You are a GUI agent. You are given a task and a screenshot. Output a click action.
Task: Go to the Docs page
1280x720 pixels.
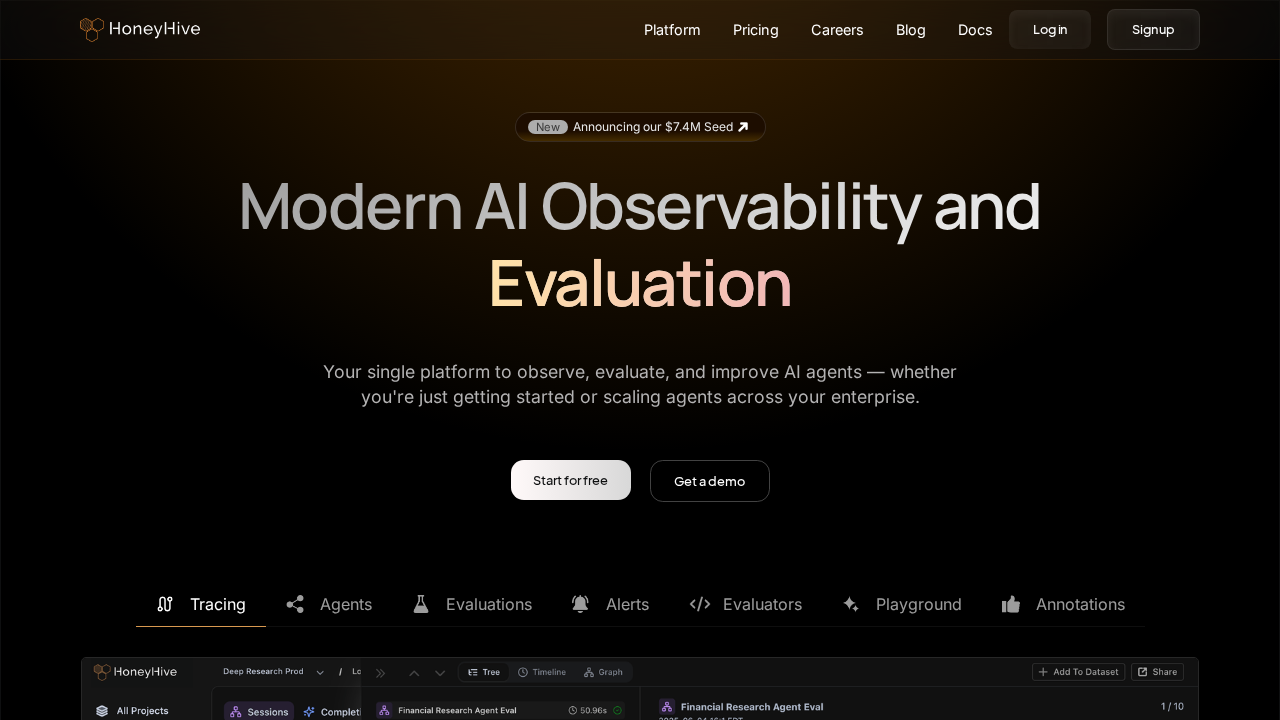tap(975, 30)
